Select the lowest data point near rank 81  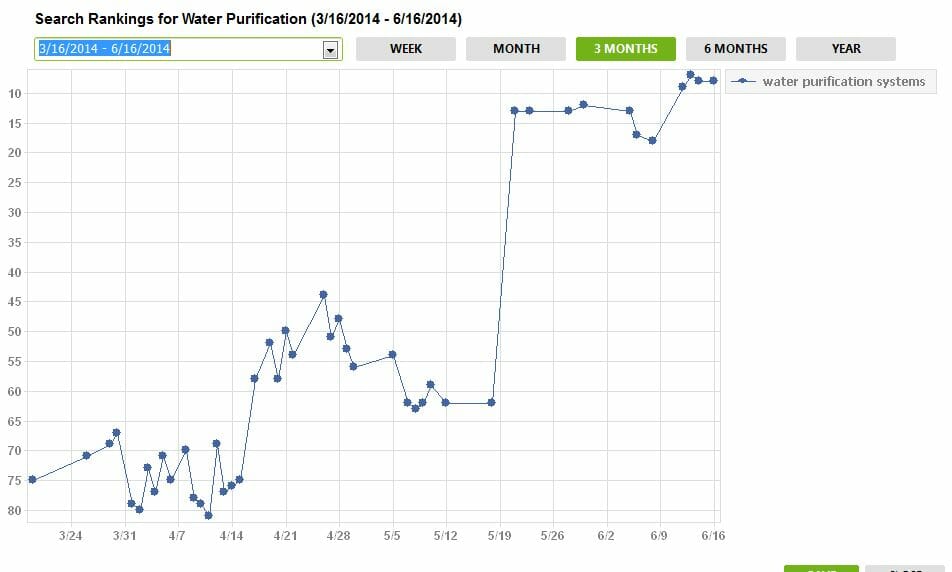click(208, 516)
